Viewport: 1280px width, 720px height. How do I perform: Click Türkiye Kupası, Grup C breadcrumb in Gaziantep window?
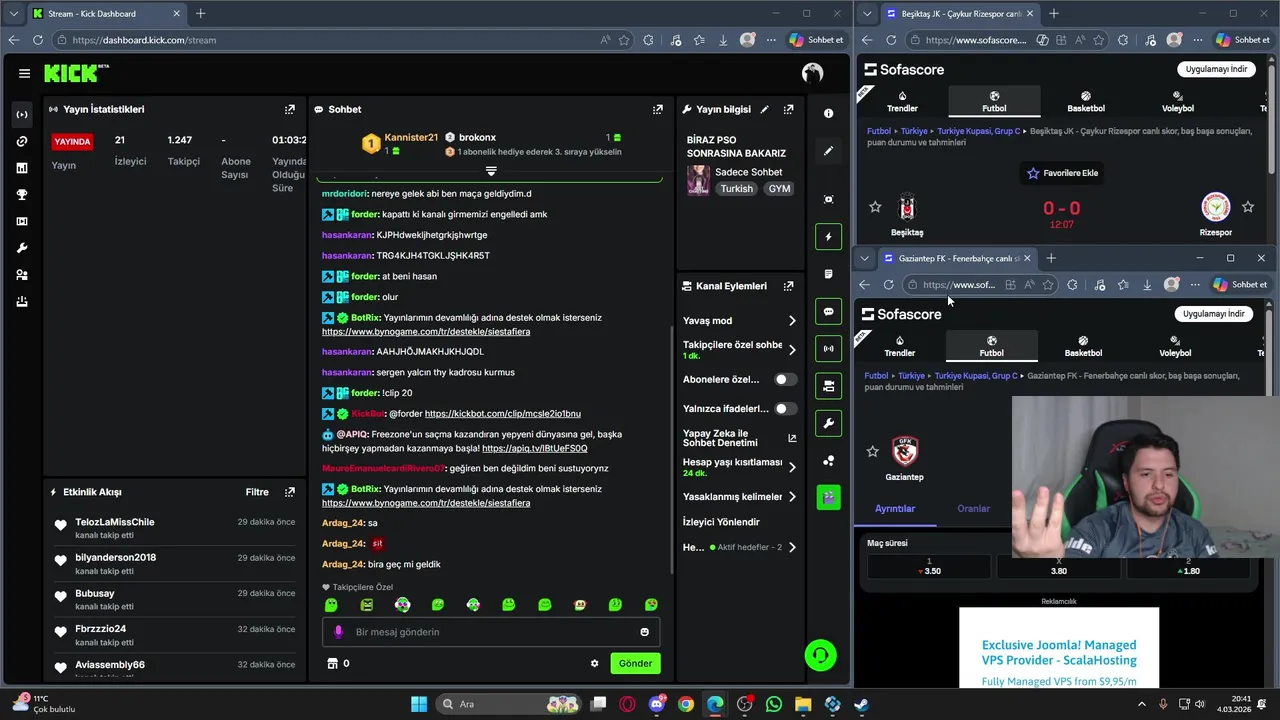click(977, 376)
